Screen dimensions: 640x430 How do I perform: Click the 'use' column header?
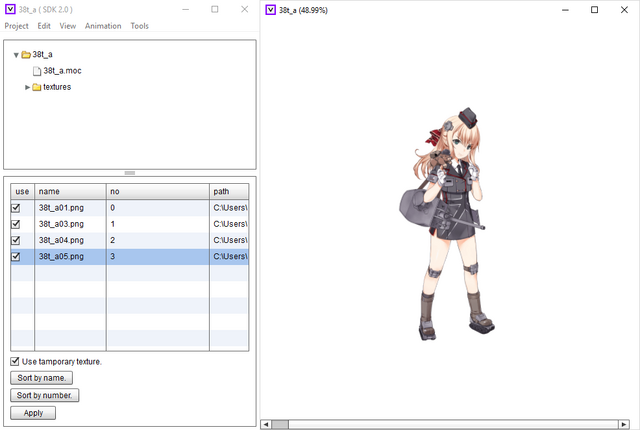click(x=22, y=191)
